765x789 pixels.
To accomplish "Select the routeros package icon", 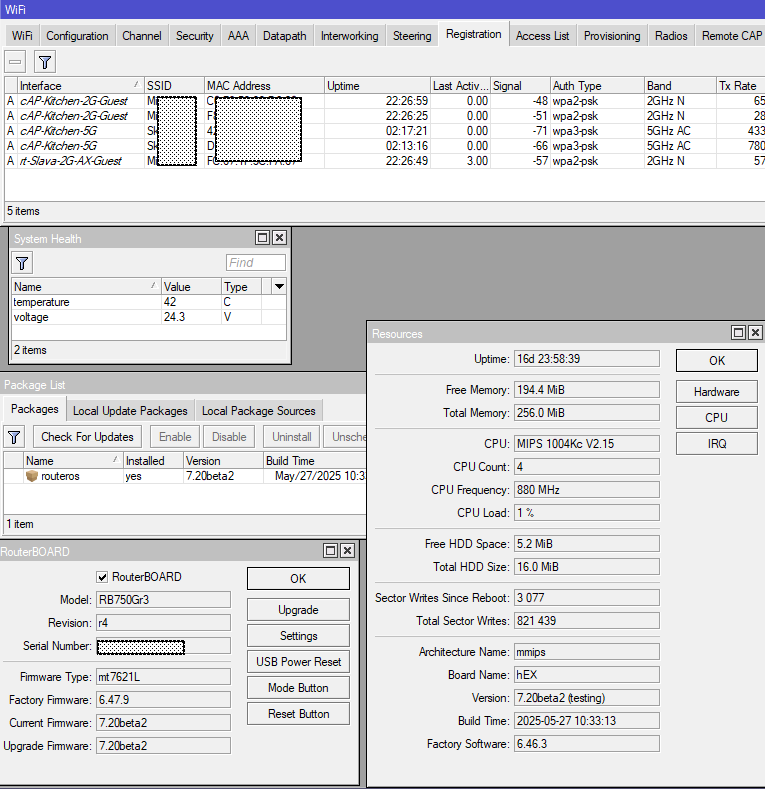I will (x=32, y=477).
